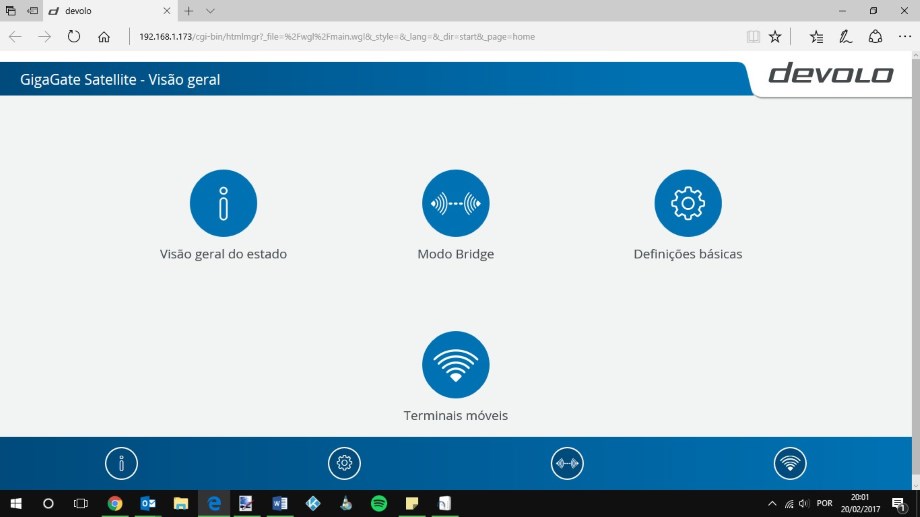Open the Modo Bridge icon
The width and height of the screenshot is (920, 517).
click(x=455, y=203)
